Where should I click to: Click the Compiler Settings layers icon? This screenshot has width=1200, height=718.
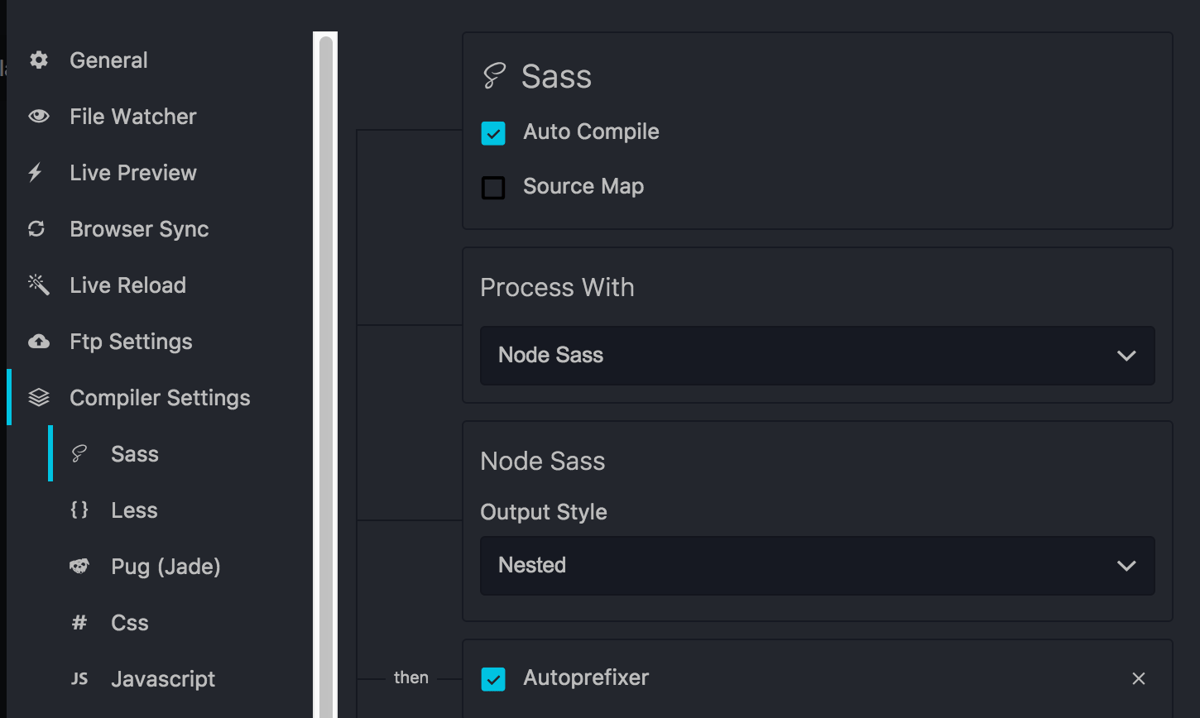pyautogui.click(x=38, y=397)
